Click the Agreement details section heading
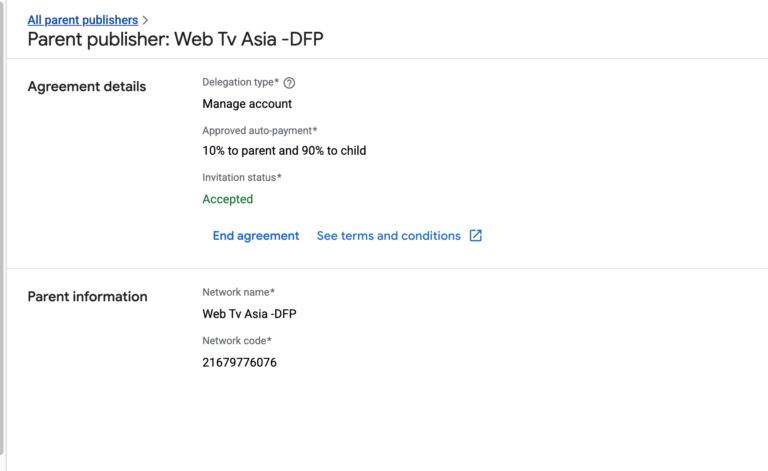 [x=87, y=87]
